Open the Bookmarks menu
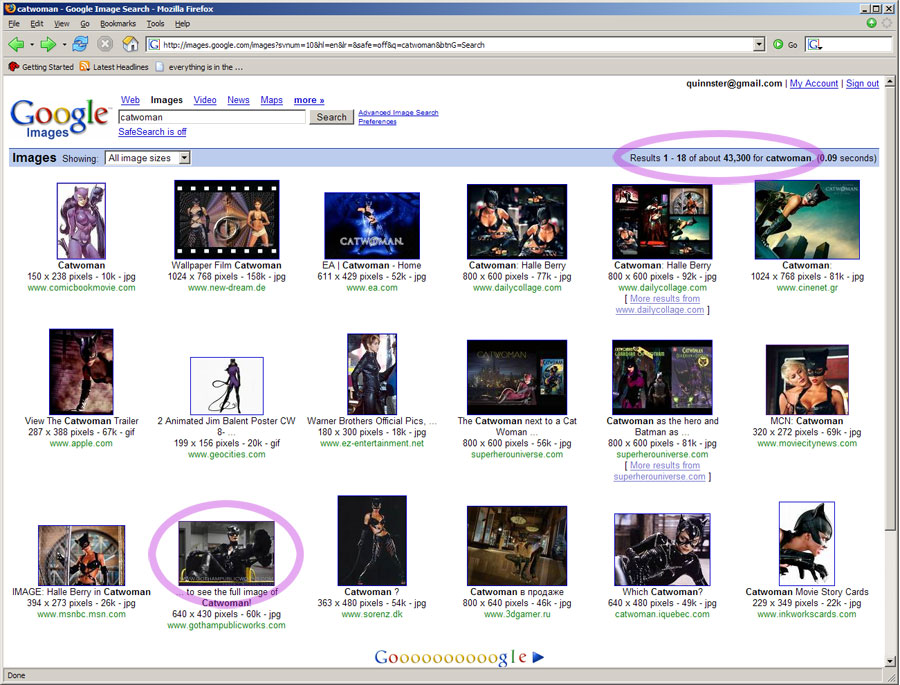Image resolution: width=900 pixels, height=685 pixels. (118, 24)
